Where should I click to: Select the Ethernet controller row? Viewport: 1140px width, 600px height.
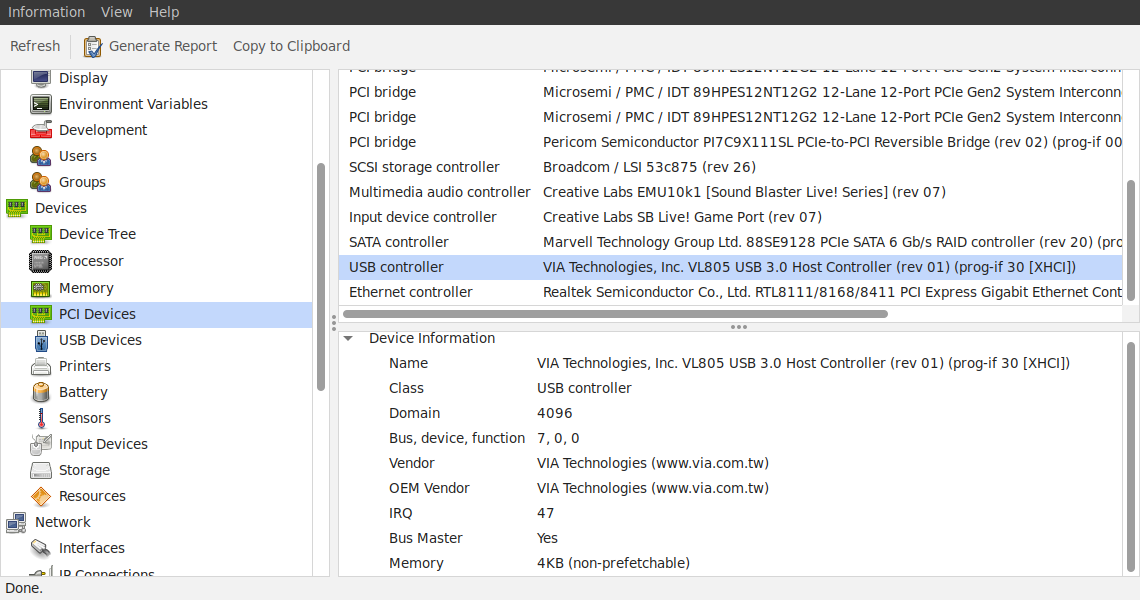click(x=411, y=292)
